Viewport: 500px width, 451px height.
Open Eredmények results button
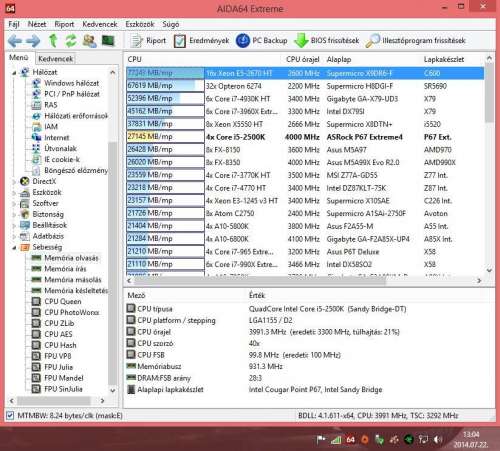tap(201, 41)
